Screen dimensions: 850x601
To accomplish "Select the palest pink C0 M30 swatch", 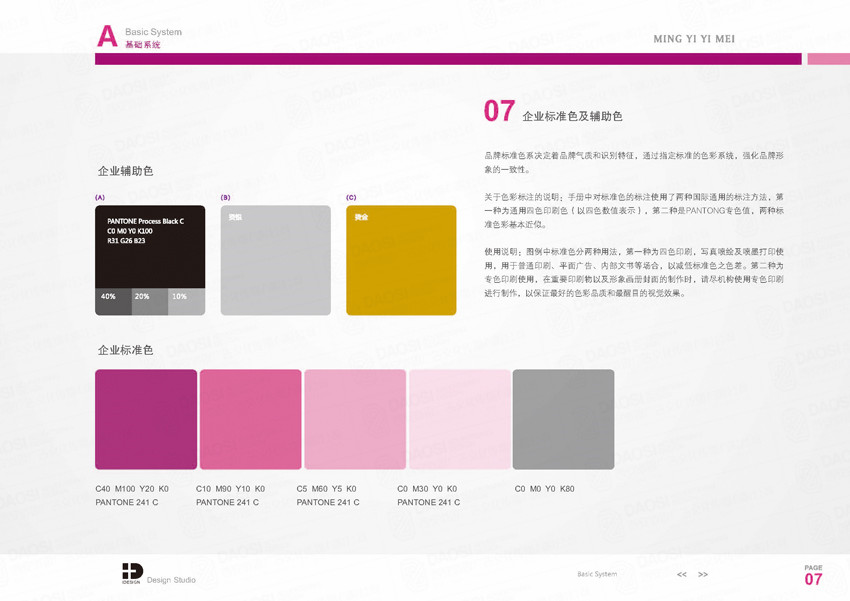I will pos(459,419).
